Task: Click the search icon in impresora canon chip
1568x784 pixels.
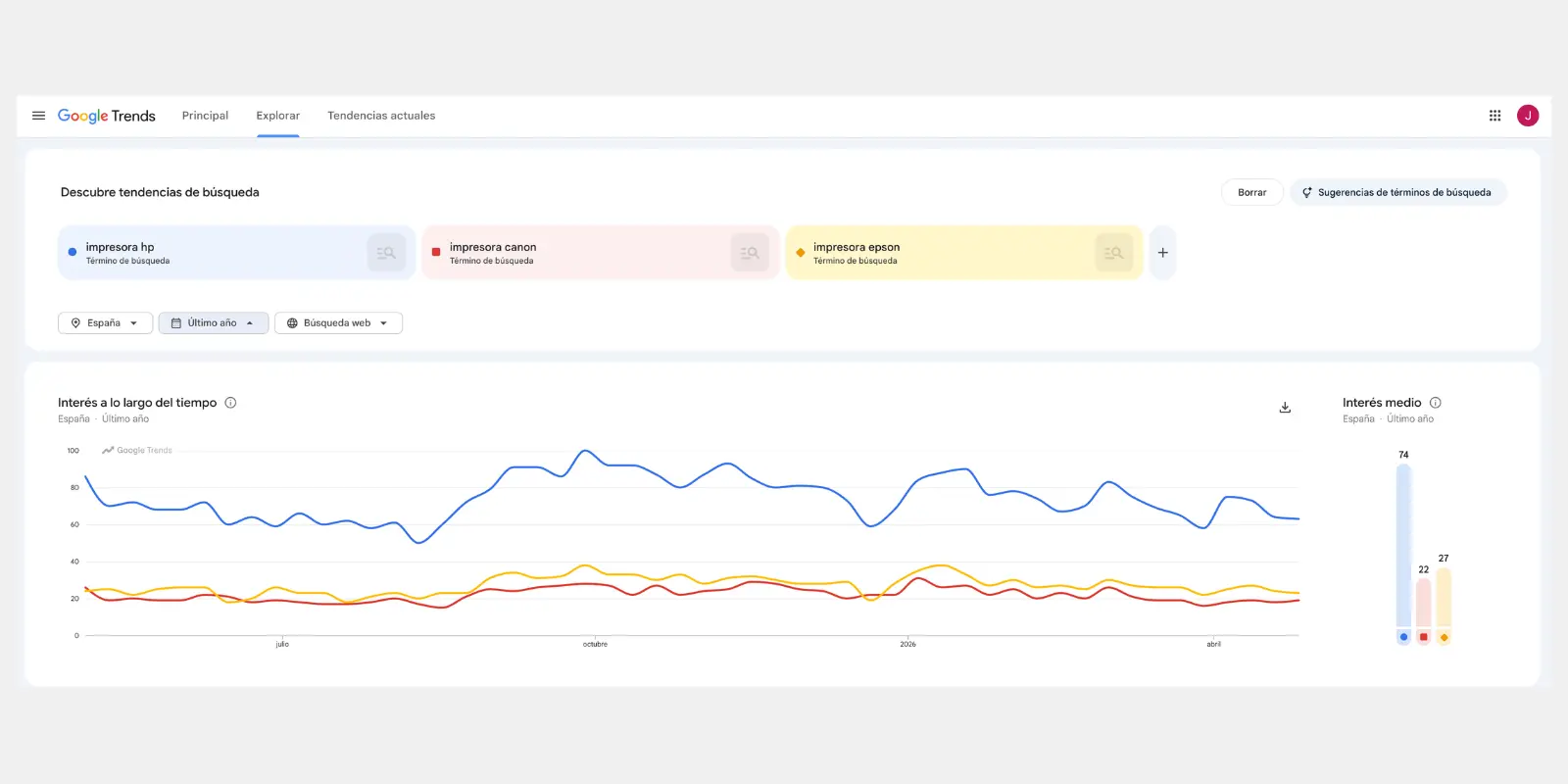Action: (x=750, y=253)
